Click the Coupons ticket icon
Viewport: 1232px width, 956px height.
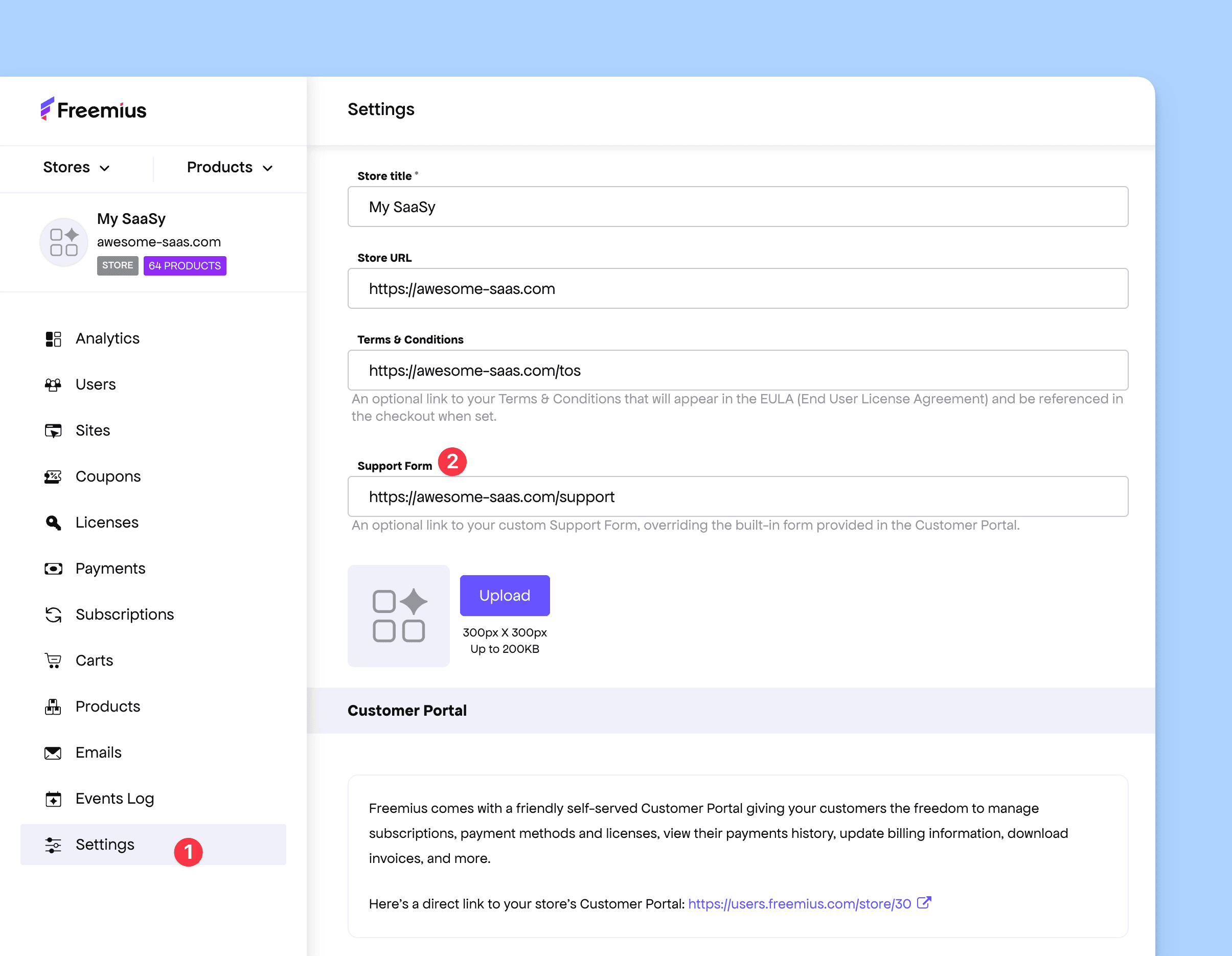click(x=53, y=477)
